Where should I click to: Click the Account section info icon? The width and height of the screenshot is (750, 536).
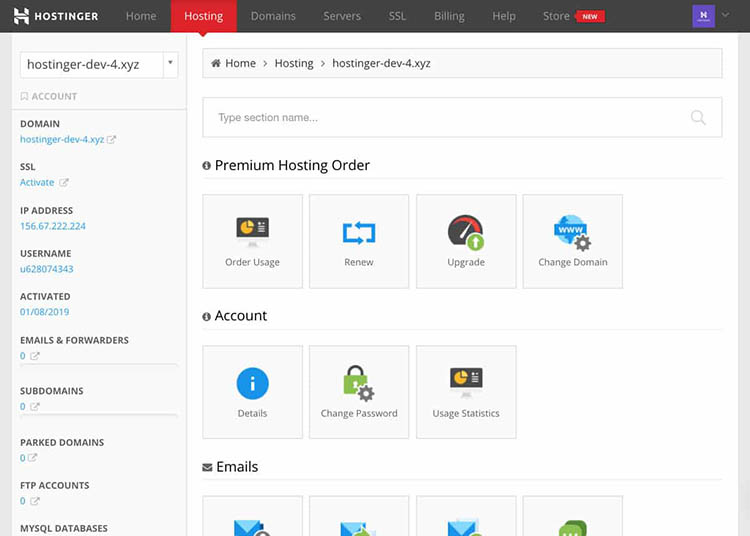point(207,317)
